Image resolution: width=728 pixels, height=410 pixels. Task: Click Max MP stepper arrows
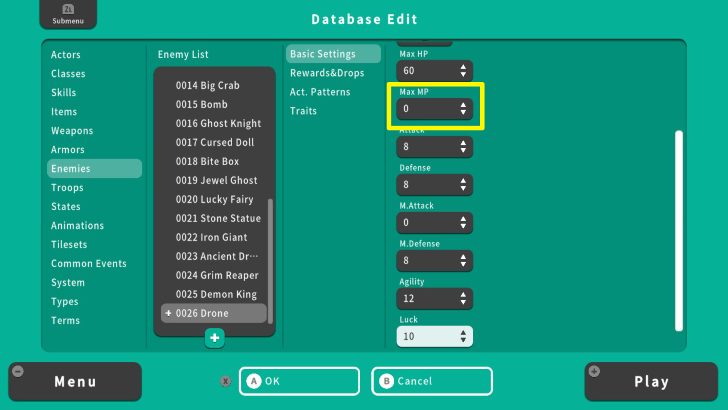point(463,109)
